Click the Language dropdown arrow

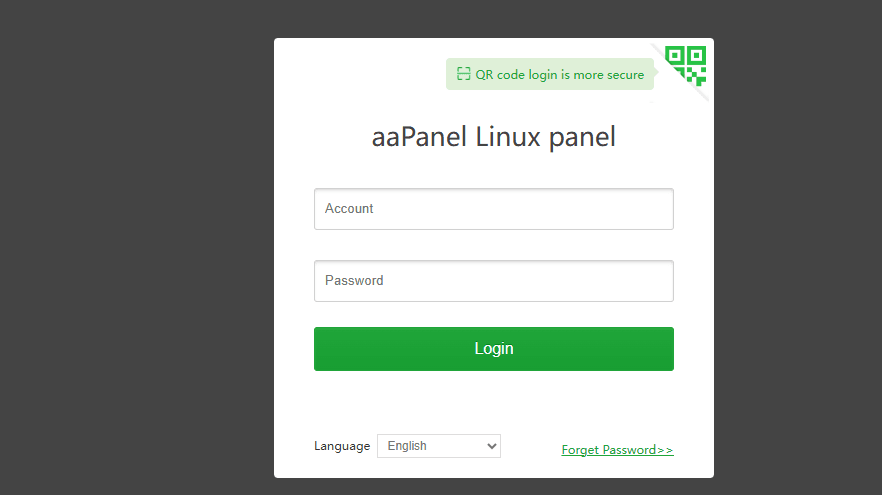pyautogui.click(x=490, y=446)
